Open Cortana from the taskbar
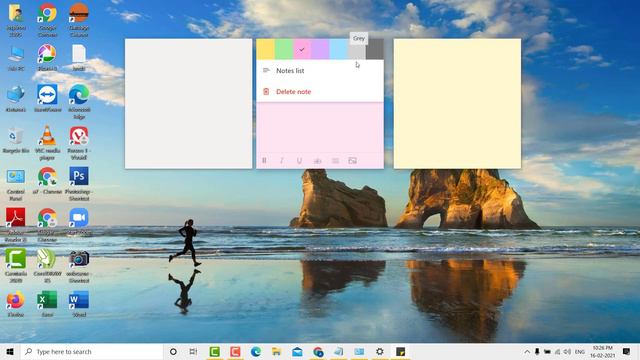The height and width of the screenshot is (360, 640). [x=173, y=351]
